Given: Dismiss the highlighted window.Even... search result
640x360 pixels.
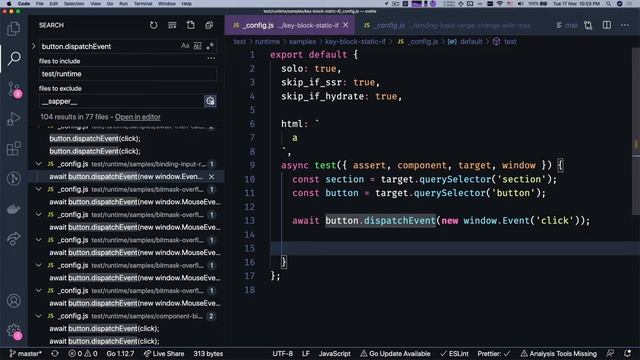Looking at the screenshot, I should [x=211, y=177].
